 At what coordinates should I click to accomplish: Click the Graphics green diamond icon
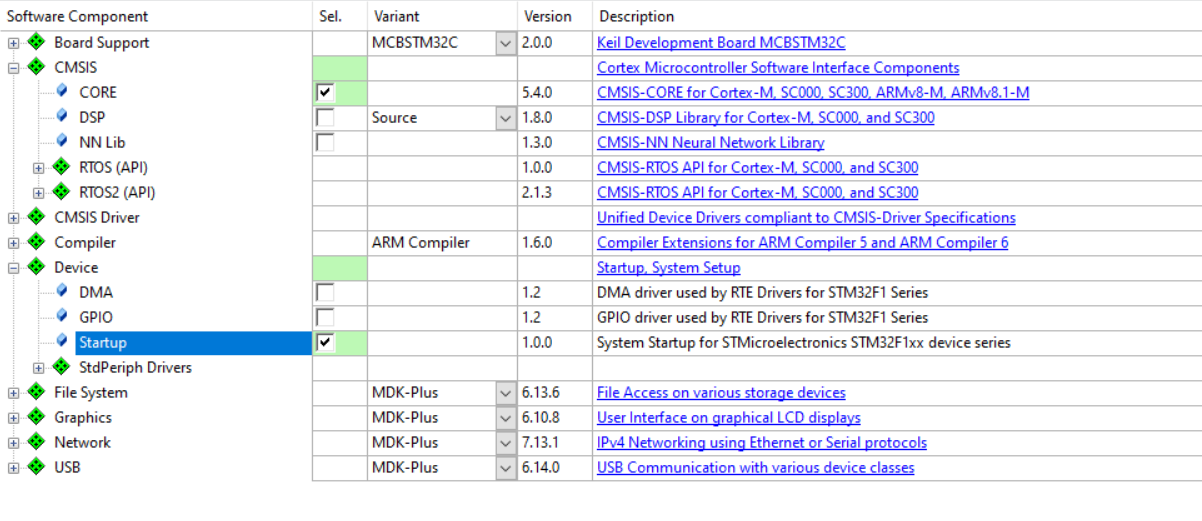click(x=36, y=417)
